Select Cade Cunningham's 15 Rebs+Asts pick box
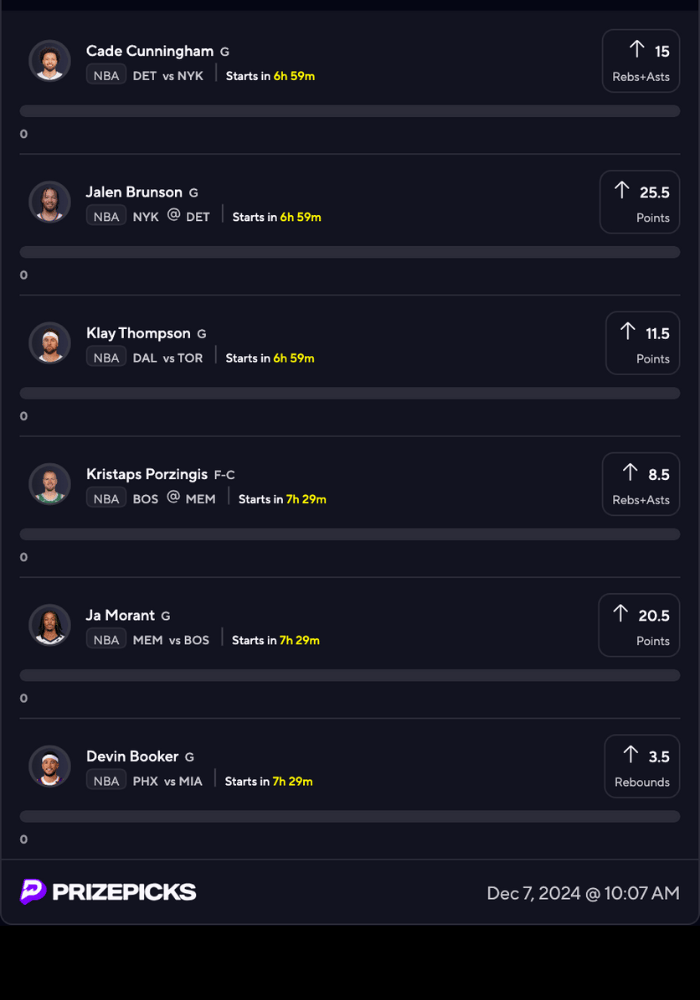The image size is (700, 1000). (641, 61)
